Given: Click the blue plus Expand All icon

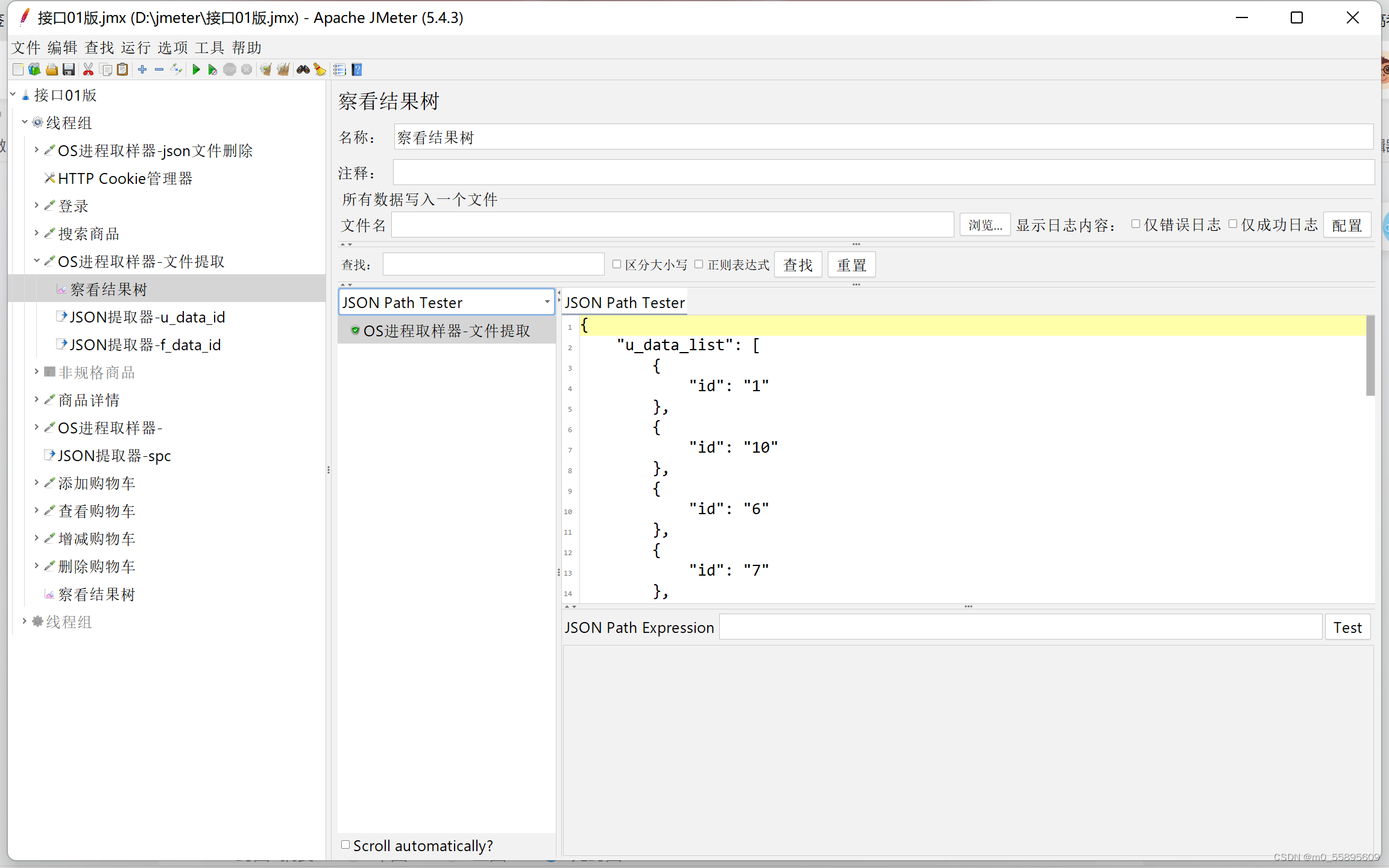Looking at the screenshot, I should pyautogui.click(x=142, y=70).
